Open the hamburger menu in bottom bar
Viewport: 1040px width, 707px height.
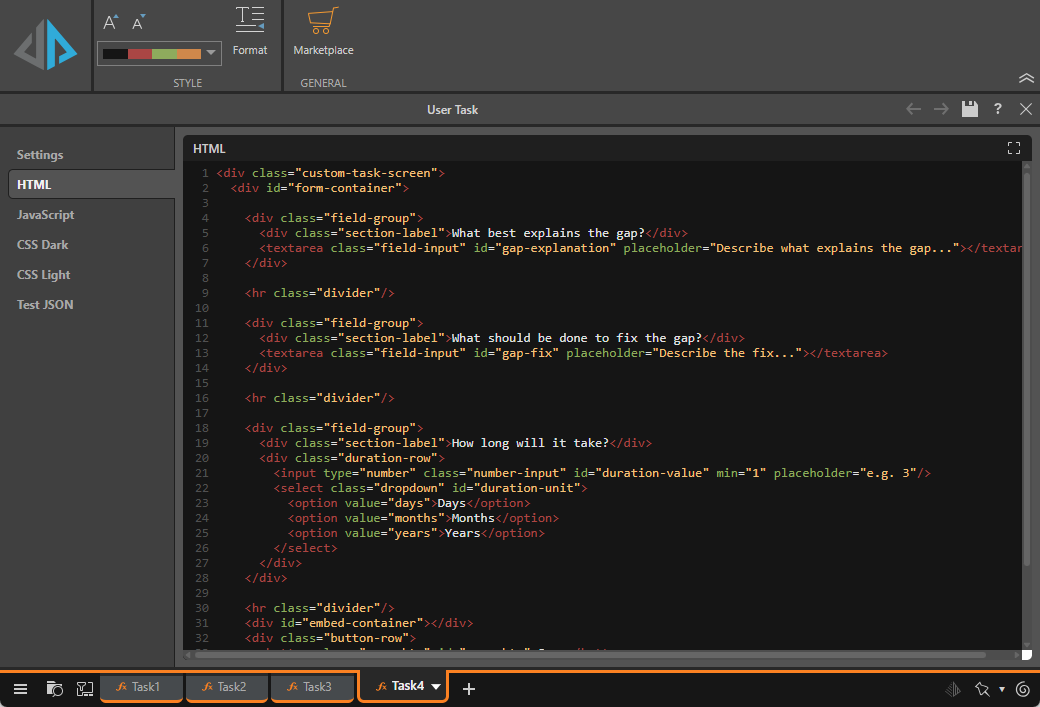point(20,688)
